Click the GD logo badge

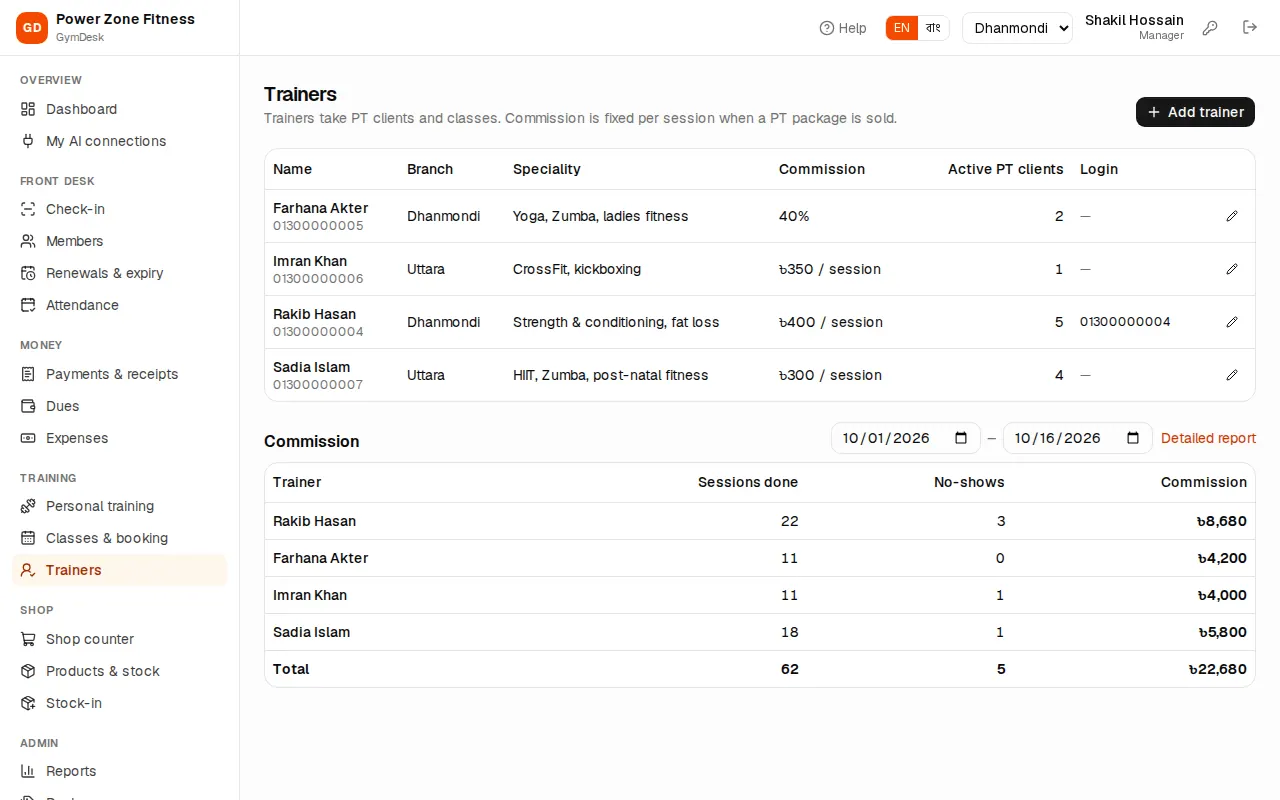click(32, 28)
